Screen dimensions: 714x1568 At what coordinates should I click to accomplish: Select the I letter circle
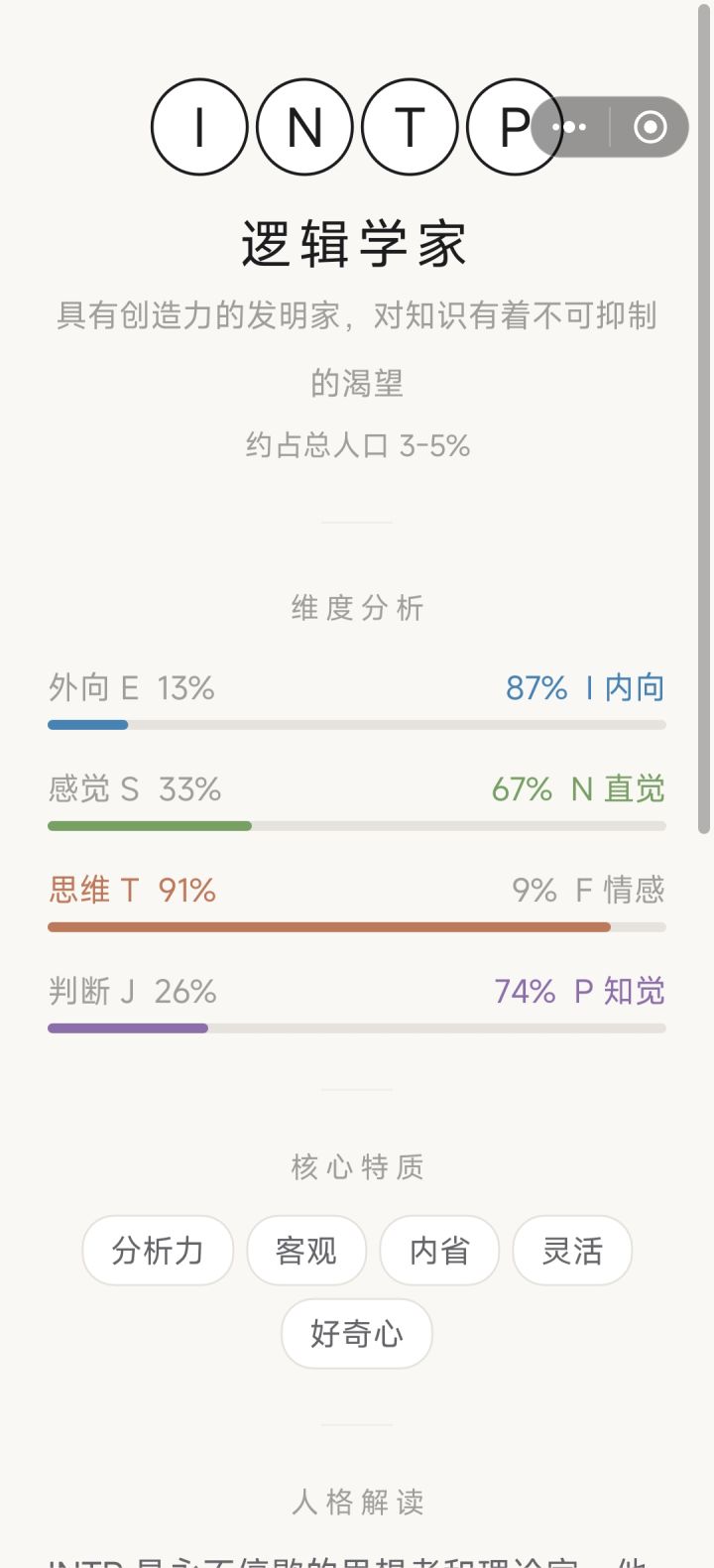(x=199, y=127)
